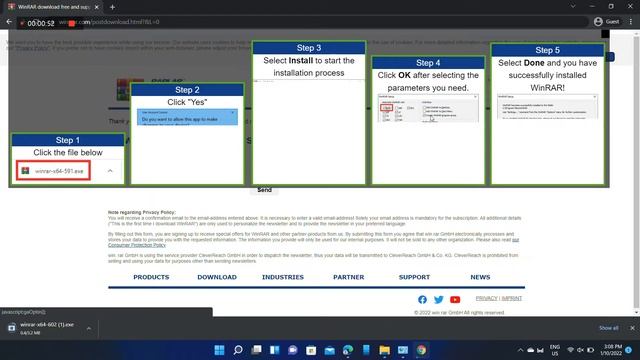Image resolution: width=640 pixels, height=360 pixels.
Task: Click Show all downloads
Action: click(609, 328)
